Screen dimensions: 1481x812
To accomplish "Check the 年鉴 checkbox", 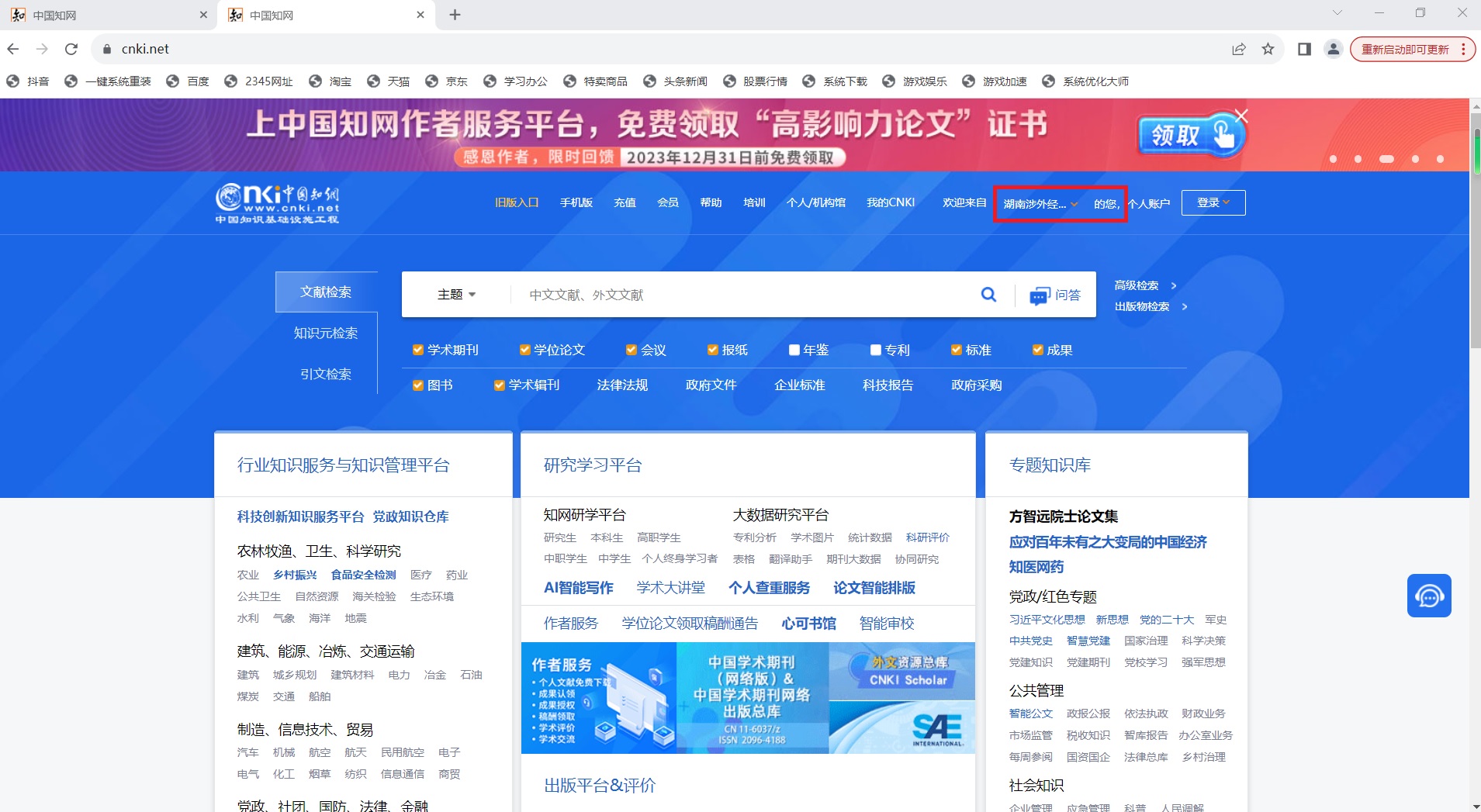I will [794, 350].
